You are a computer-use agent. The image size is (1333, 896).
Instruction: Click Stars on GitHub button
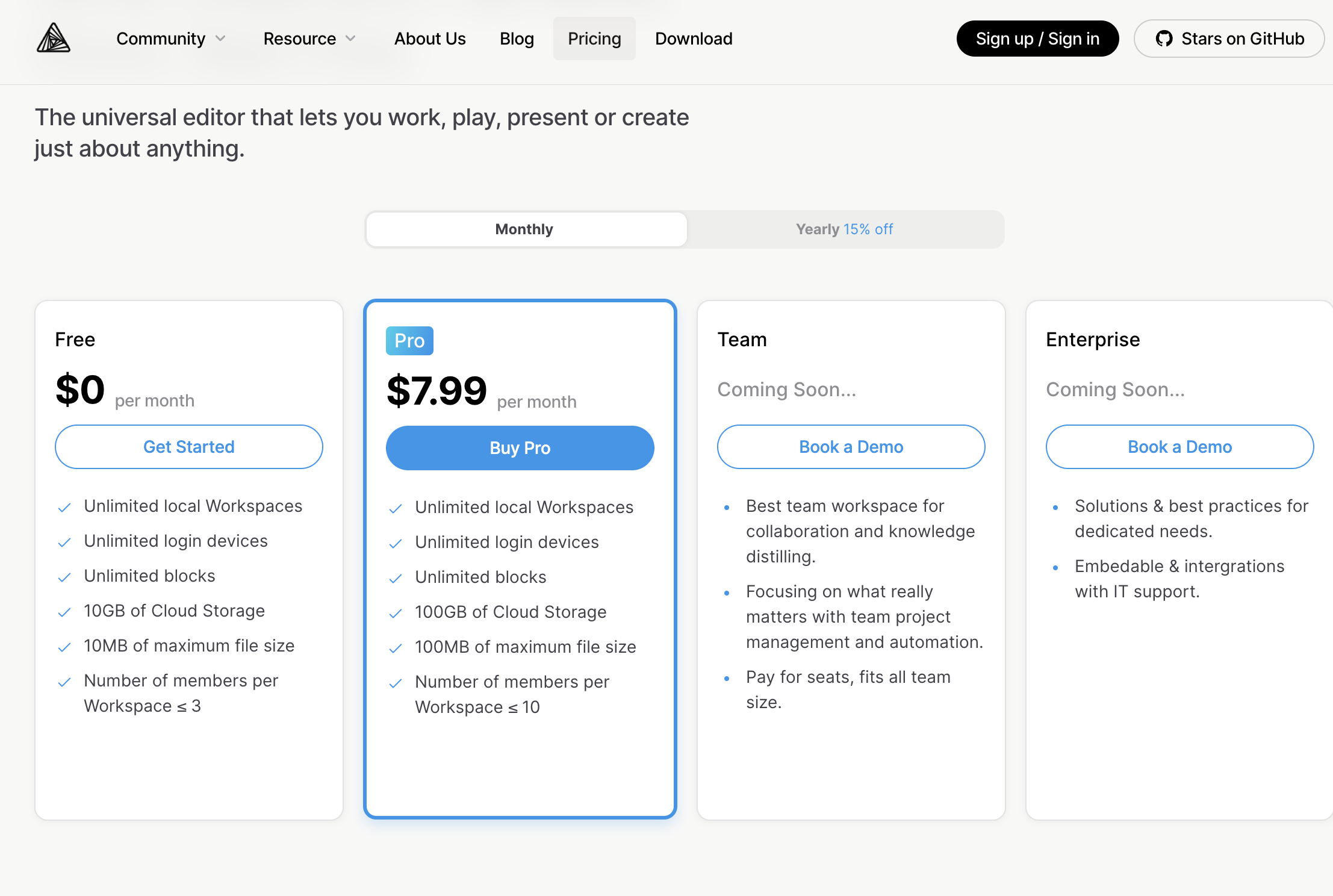click(x=1229, y=38)
